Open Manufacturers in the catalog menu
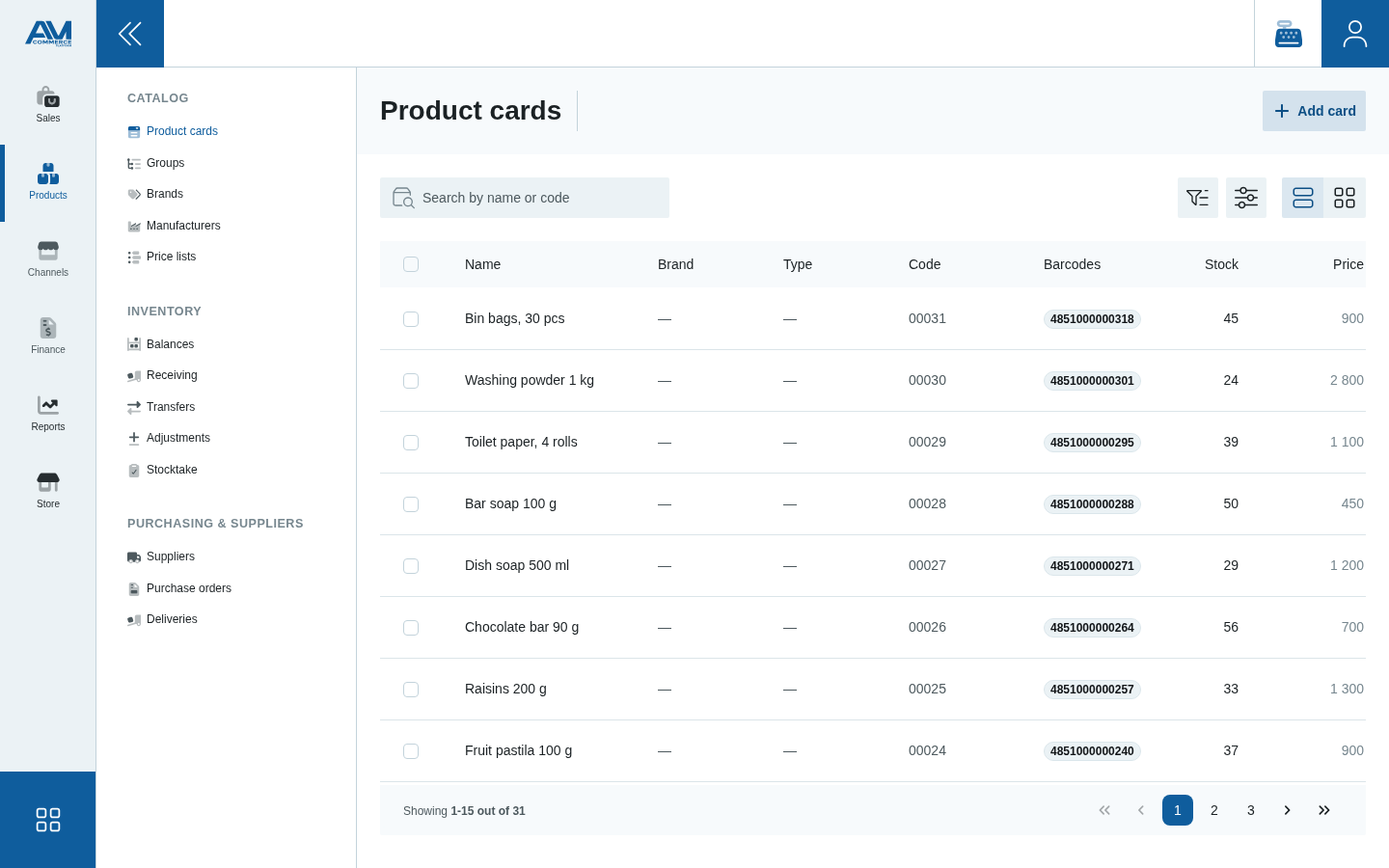Screen dimensions: 1389x868 (174, 226)
